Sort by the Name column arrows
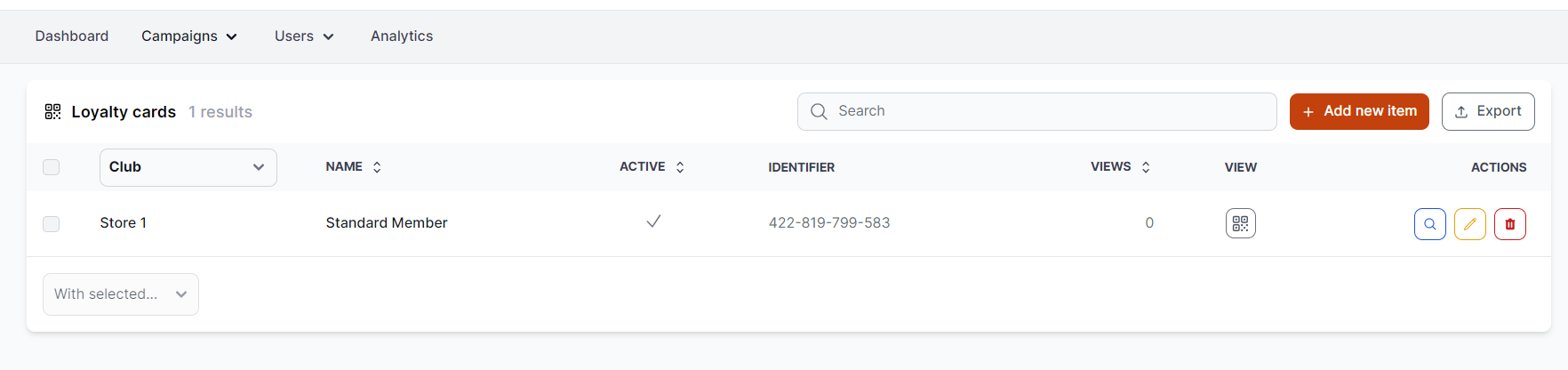 (377, 167)
